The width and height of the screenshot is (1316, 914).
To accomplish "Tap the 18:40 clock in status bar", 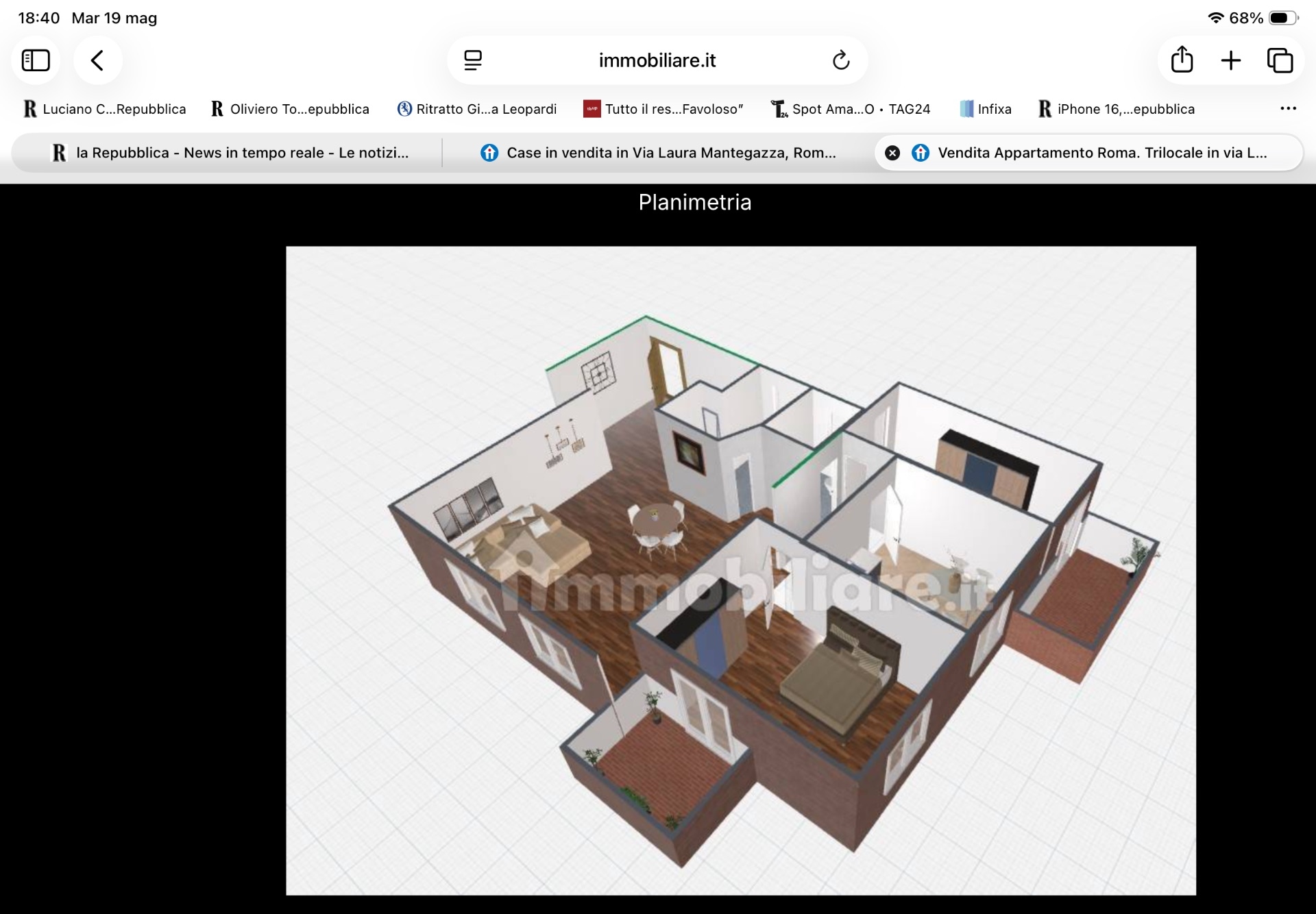I will click(x=39, y=18).
